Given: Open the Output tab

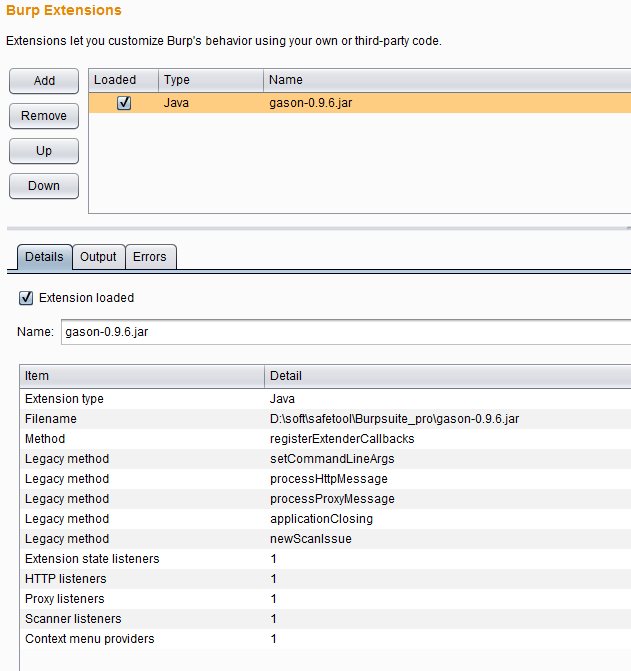Looking at the screenshot, I should click(98, 257).
